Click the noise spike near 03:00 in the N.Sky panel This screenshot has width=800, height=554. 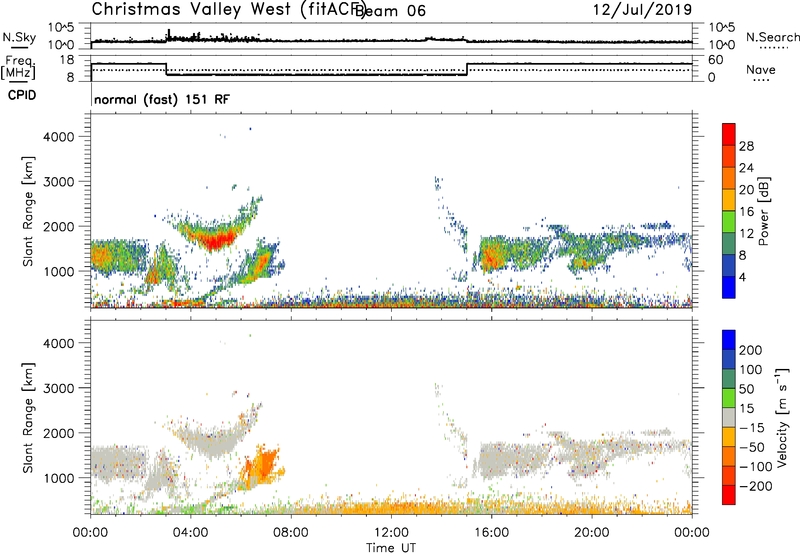[x=168, y=35]
